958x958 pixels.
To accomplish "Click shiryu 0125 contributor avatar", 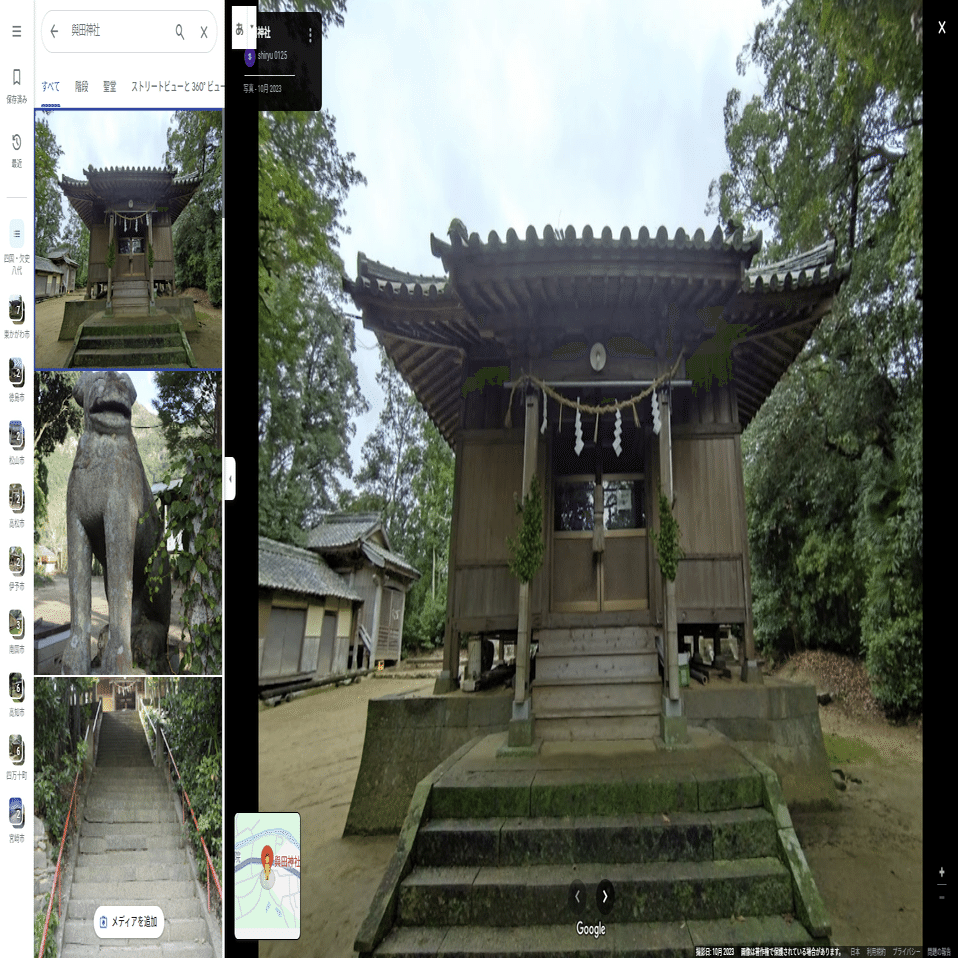I will point(249,57).
